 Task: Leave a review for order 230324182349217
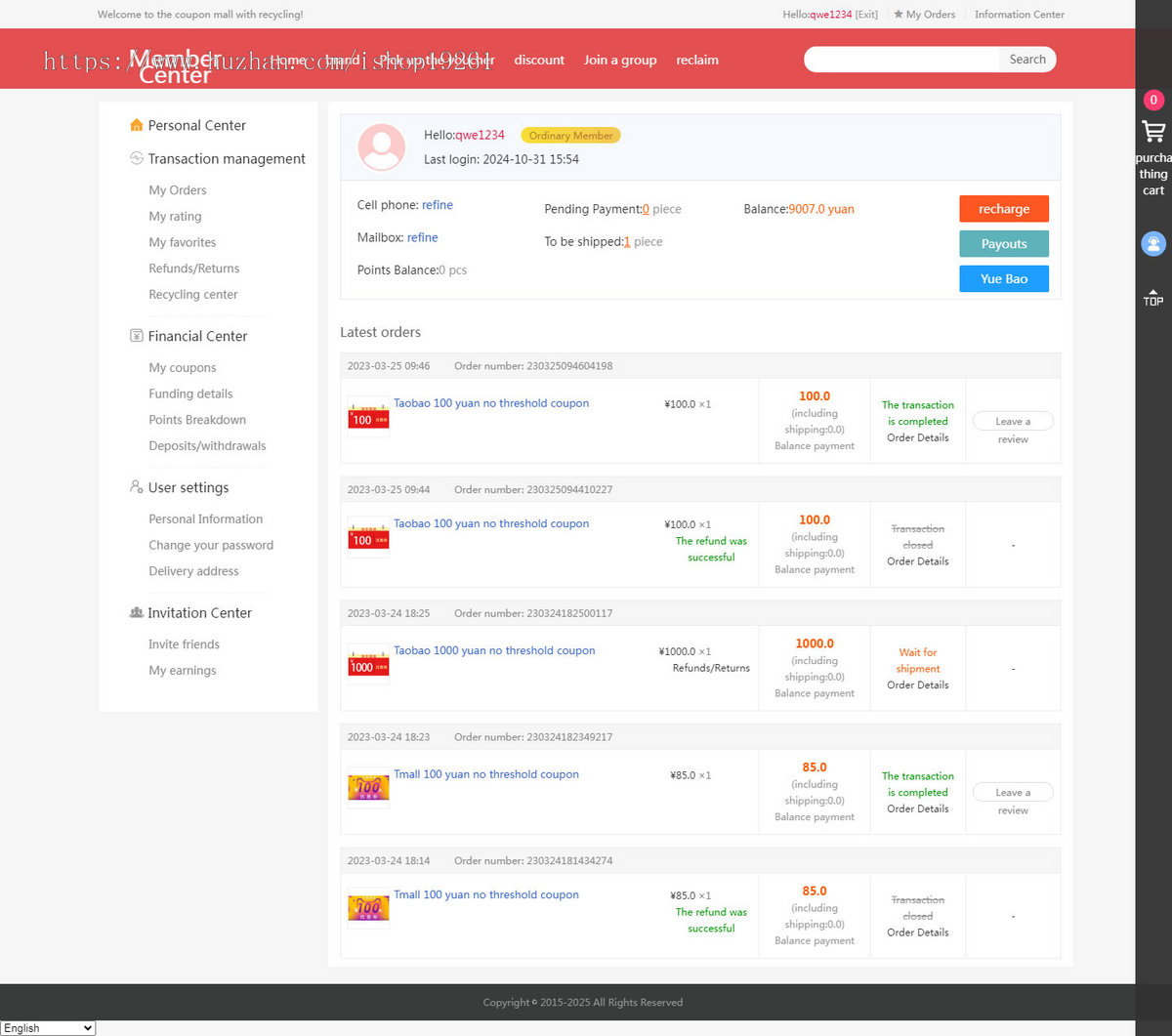[x=1013, y=792]
